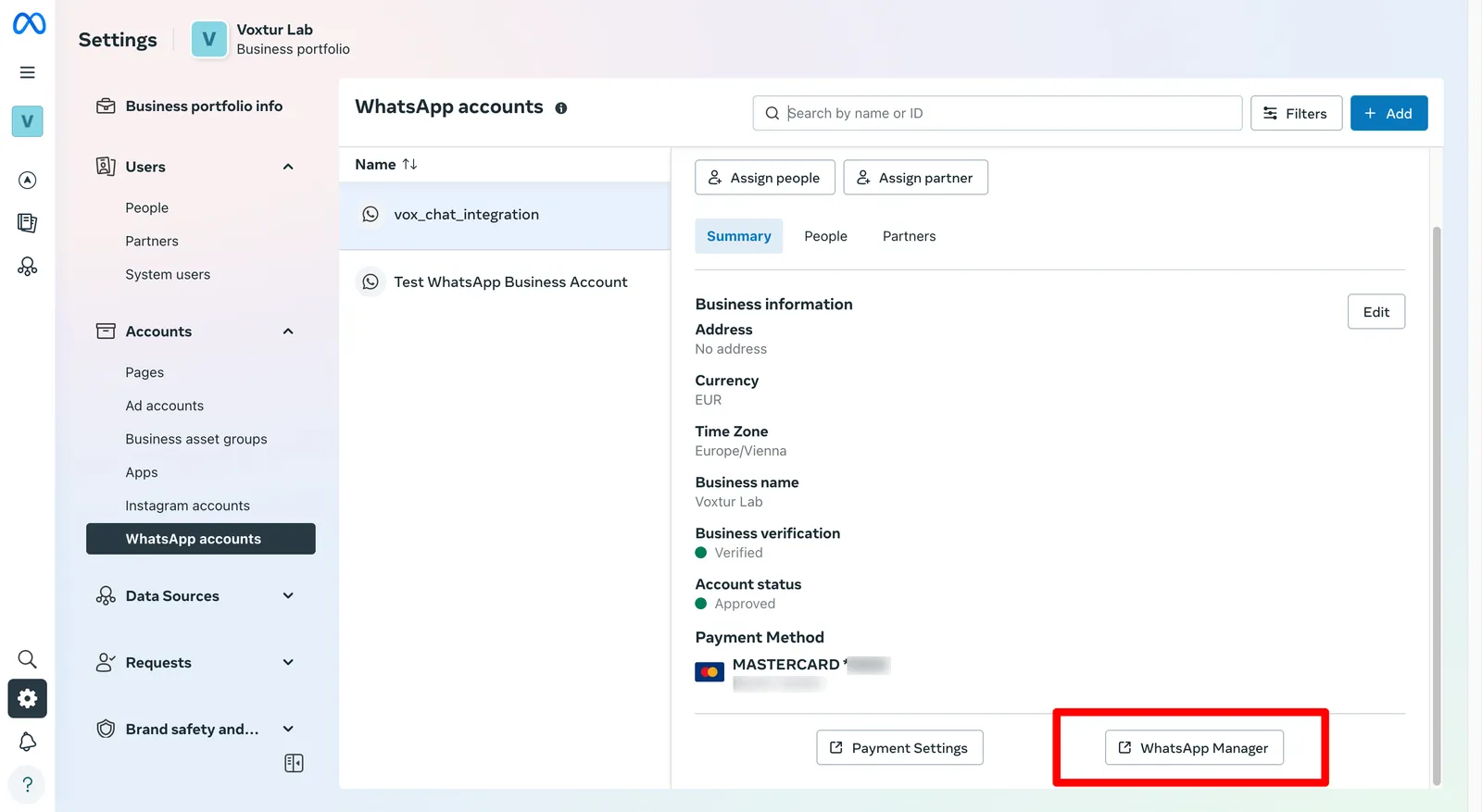Open WhatsApp Manager
The width and height of the screenshot is (1482, 812).
[x=1194, y=748]
